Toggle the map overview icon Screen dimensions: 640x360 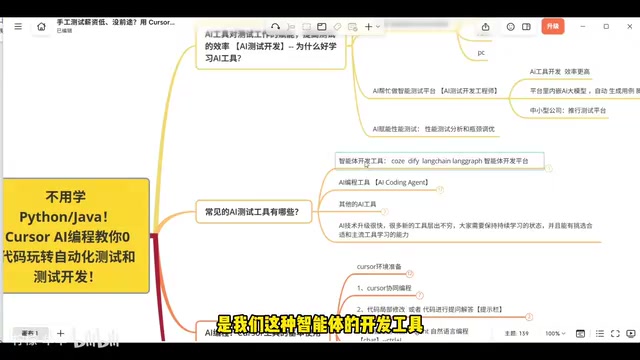click(x=580, y=333)
